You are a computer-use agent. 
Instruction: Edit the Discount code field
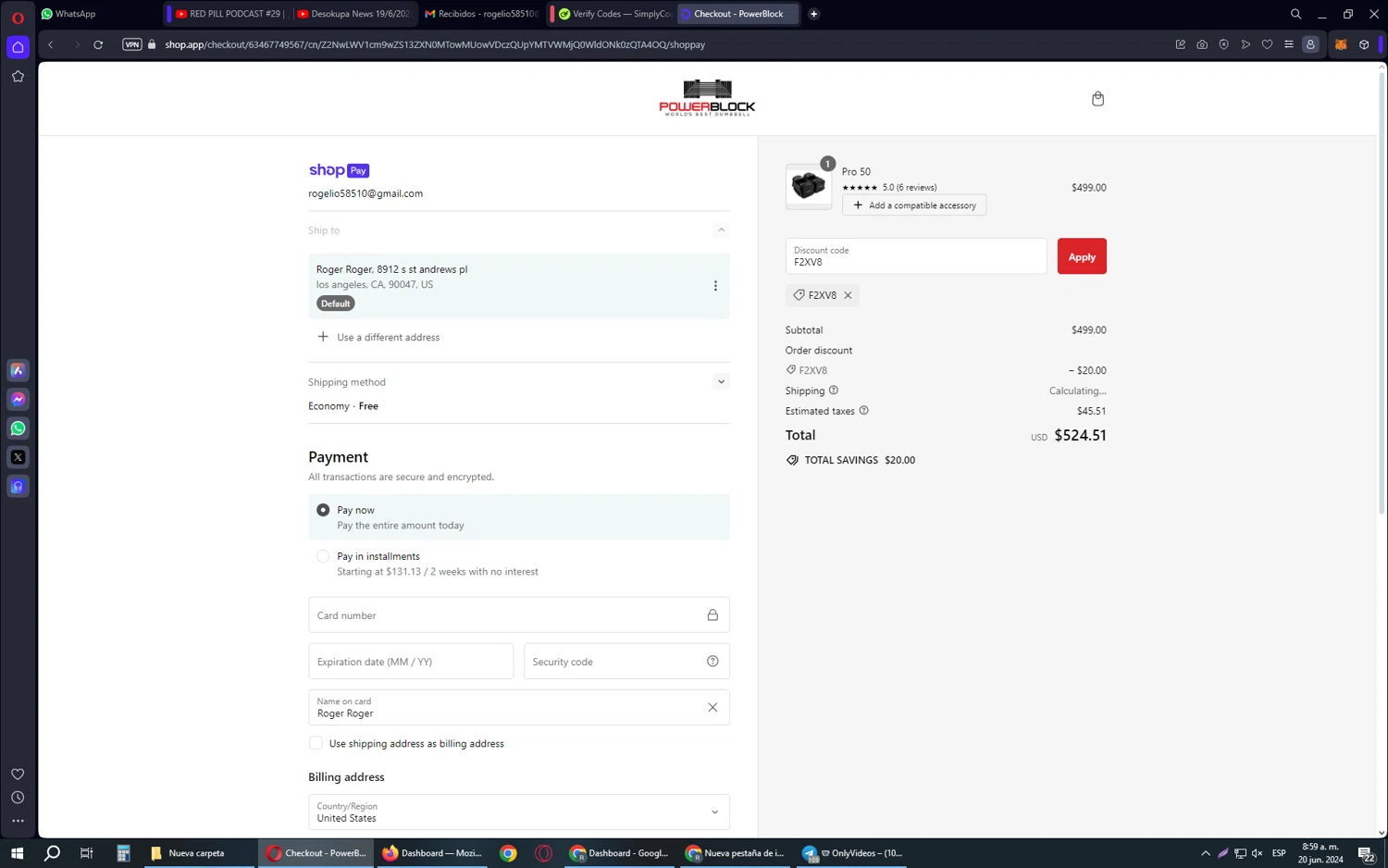916,256
